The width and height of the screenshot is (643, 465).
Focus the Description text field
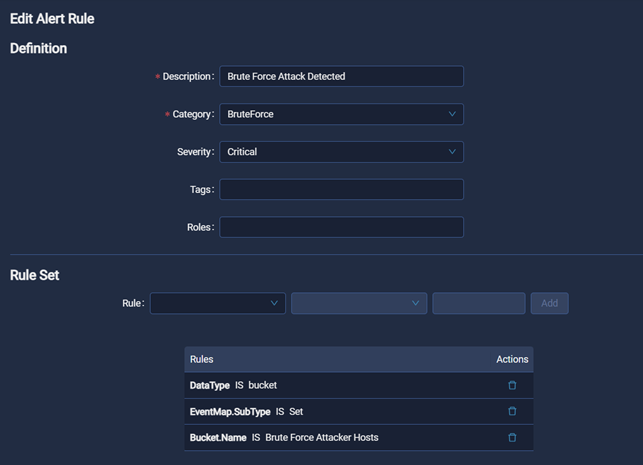(341, 76)
